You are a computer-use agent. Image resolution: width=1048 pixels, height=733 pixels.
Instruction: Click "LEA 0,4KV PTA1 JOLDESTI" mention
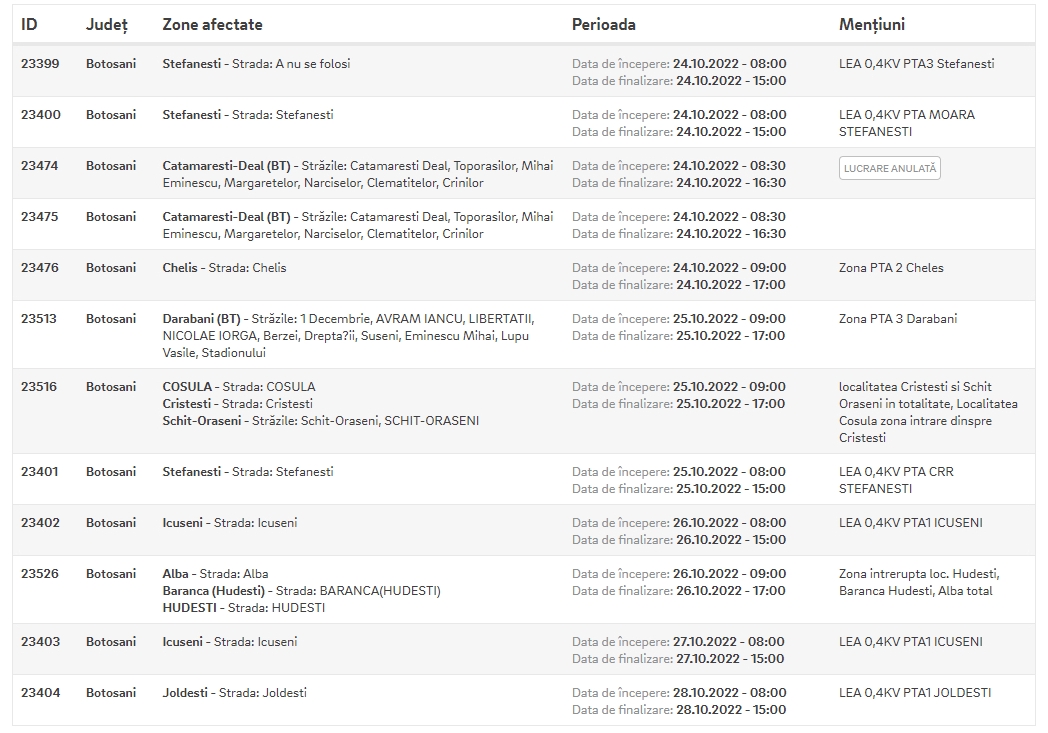914,693
